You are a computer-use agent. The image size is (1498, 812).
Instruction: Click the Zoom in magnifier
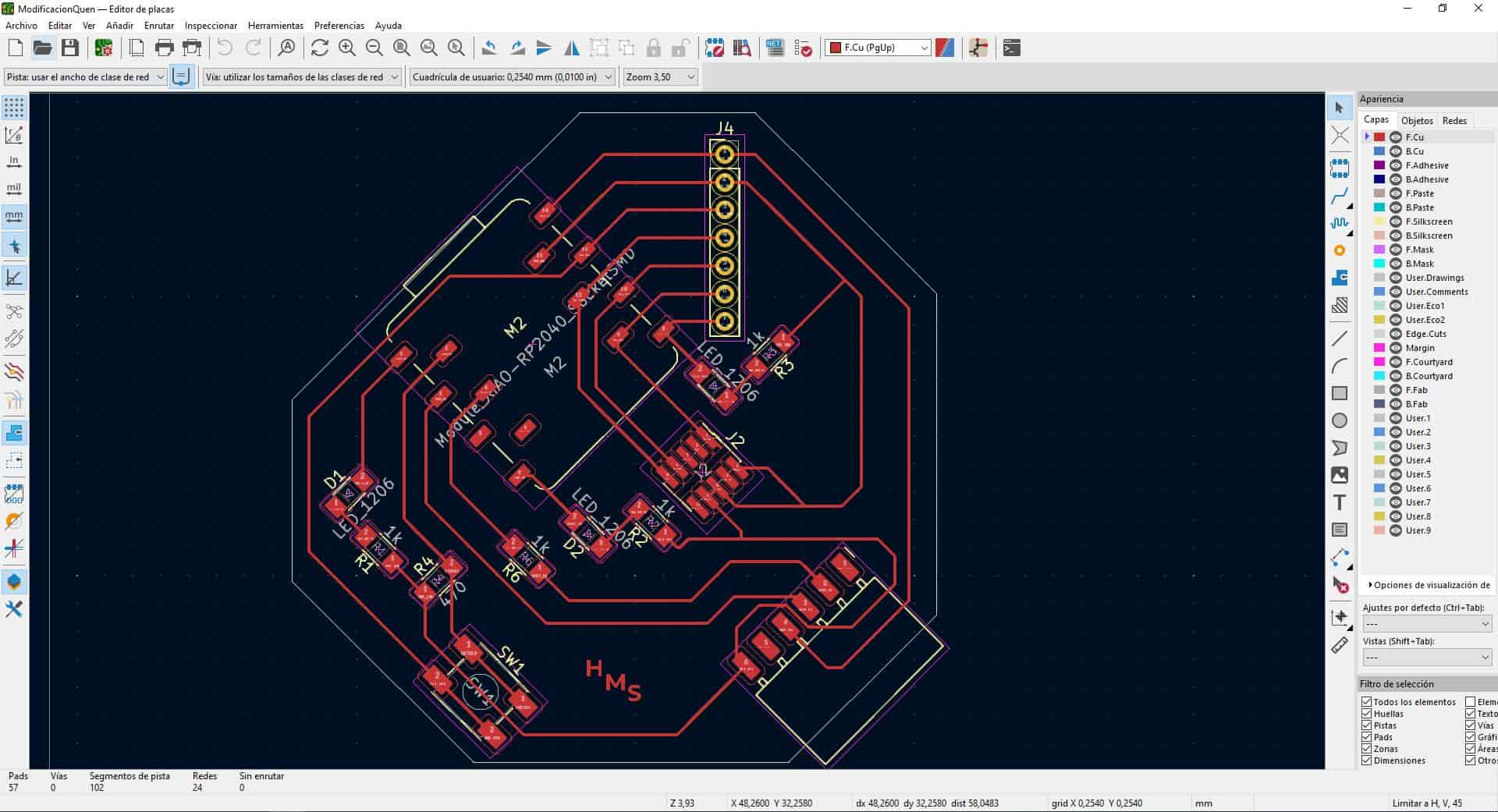[x=347, y=48]
